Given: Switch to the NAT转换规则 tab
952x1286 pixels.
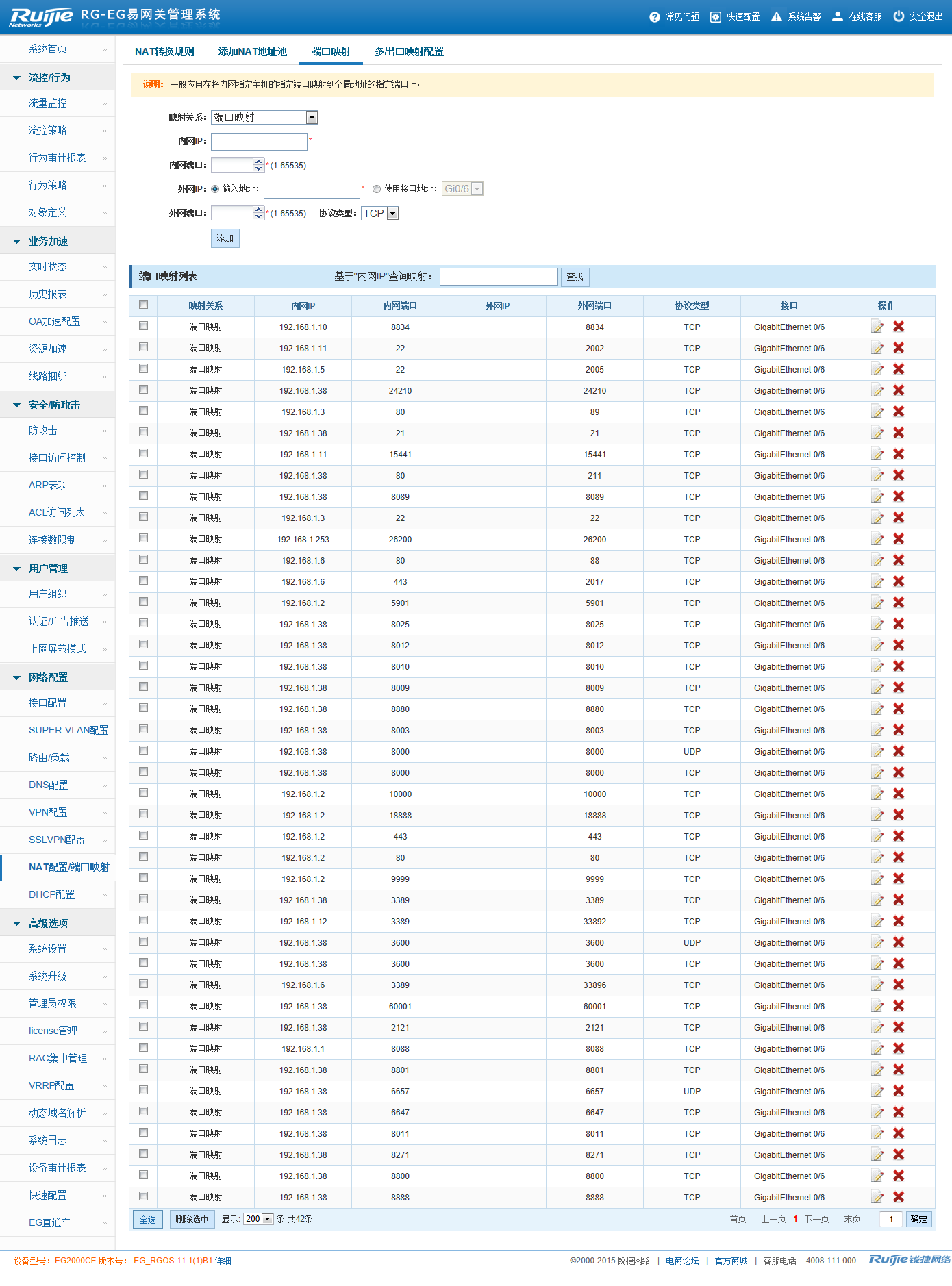Looking at the screenshot, I should tap(164, 52).
